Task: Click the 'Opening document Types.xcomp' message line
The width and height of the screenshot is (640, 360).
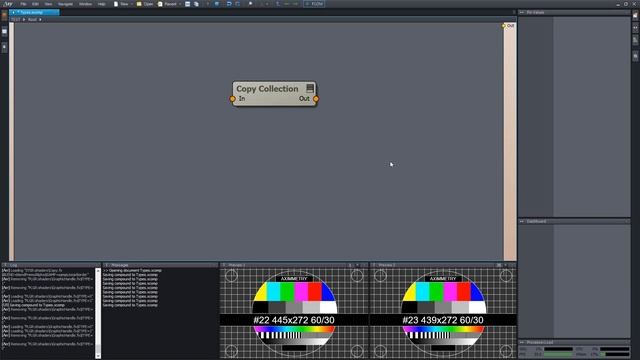Action: pos(132,271)
